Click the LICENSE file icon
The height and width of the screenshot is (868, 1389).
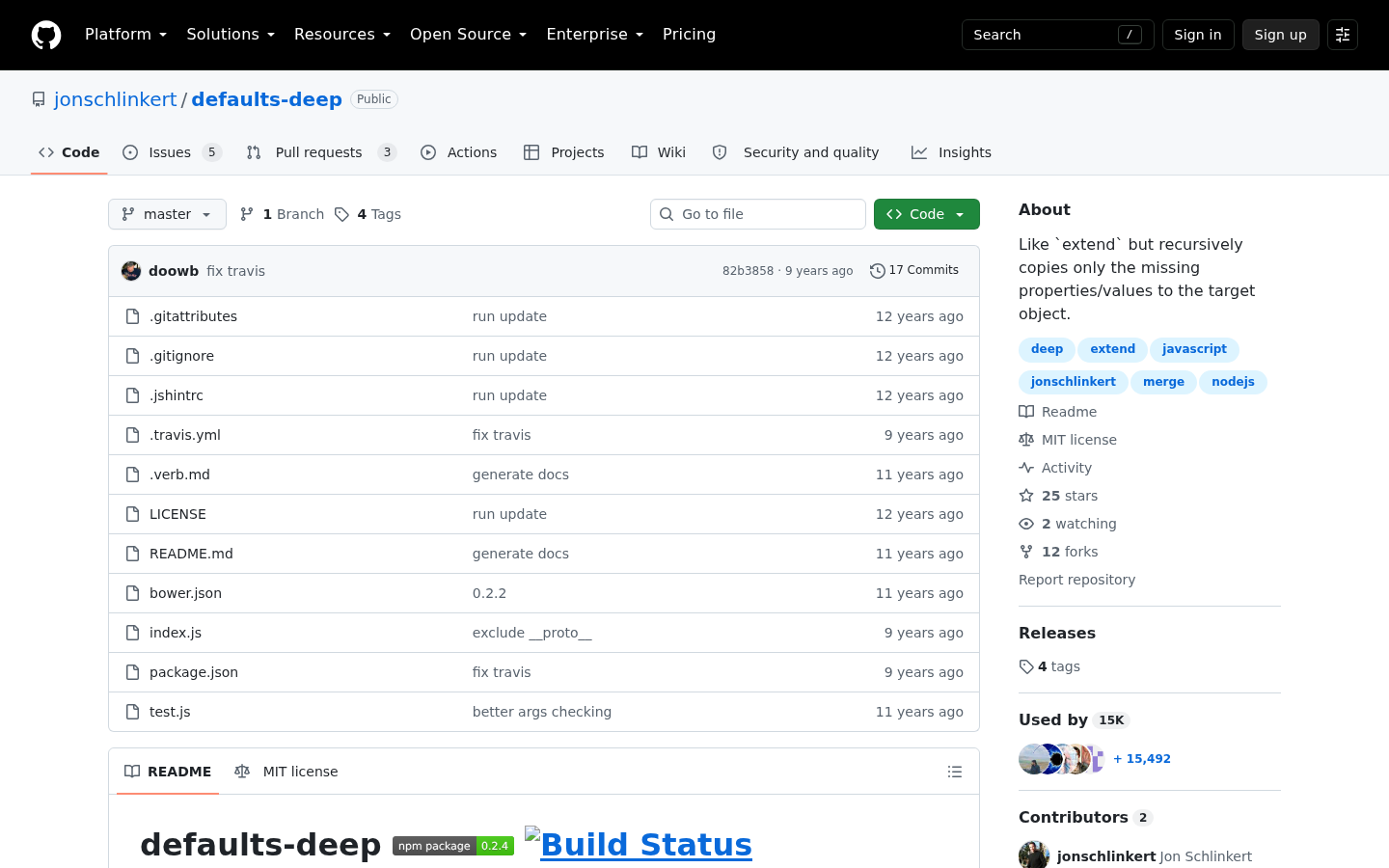point(133,514)
